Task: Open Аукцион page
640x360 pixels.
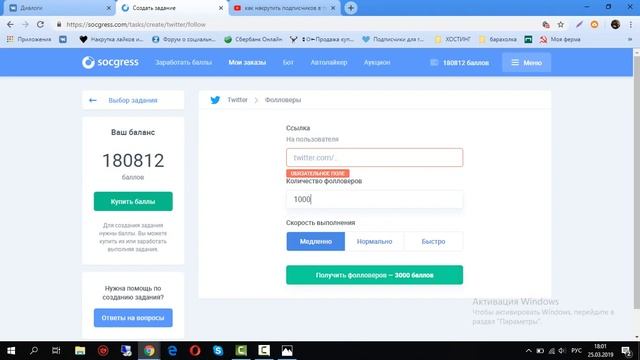Action: [x=377, y=62]
